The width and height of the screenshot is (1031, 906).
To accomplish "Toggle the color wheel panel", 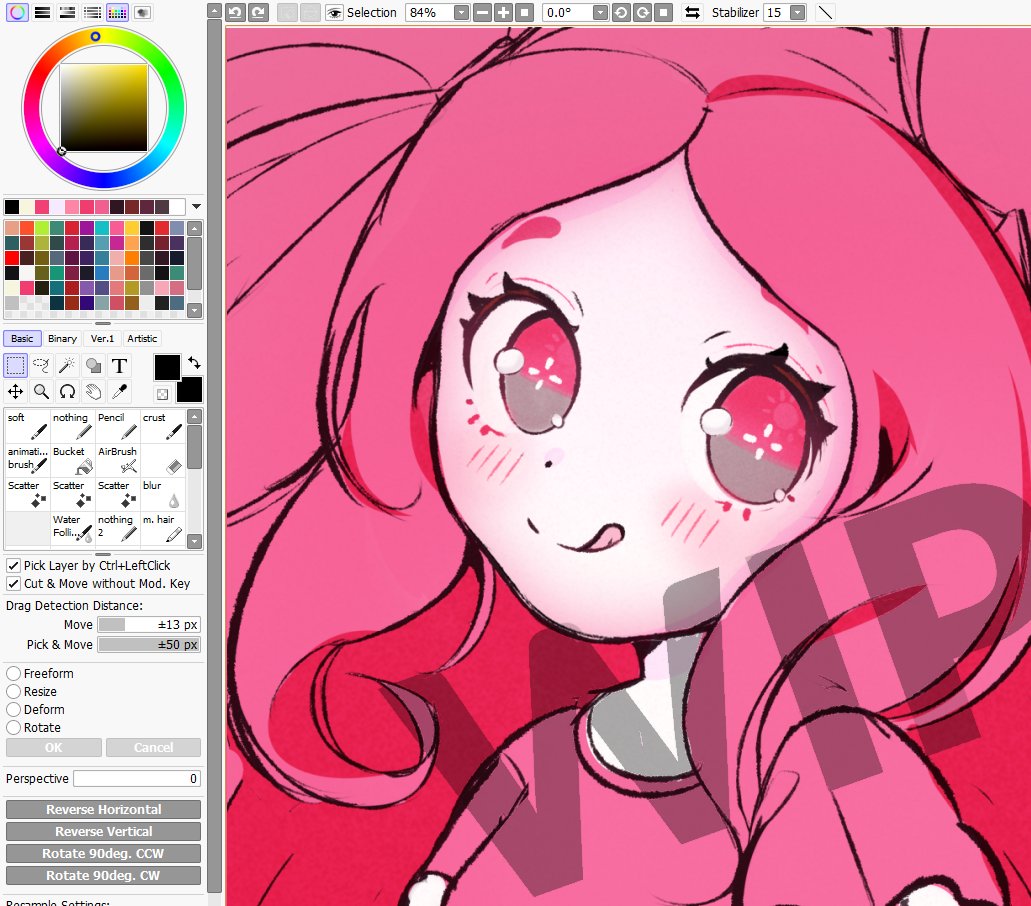I will click(17, 12).
